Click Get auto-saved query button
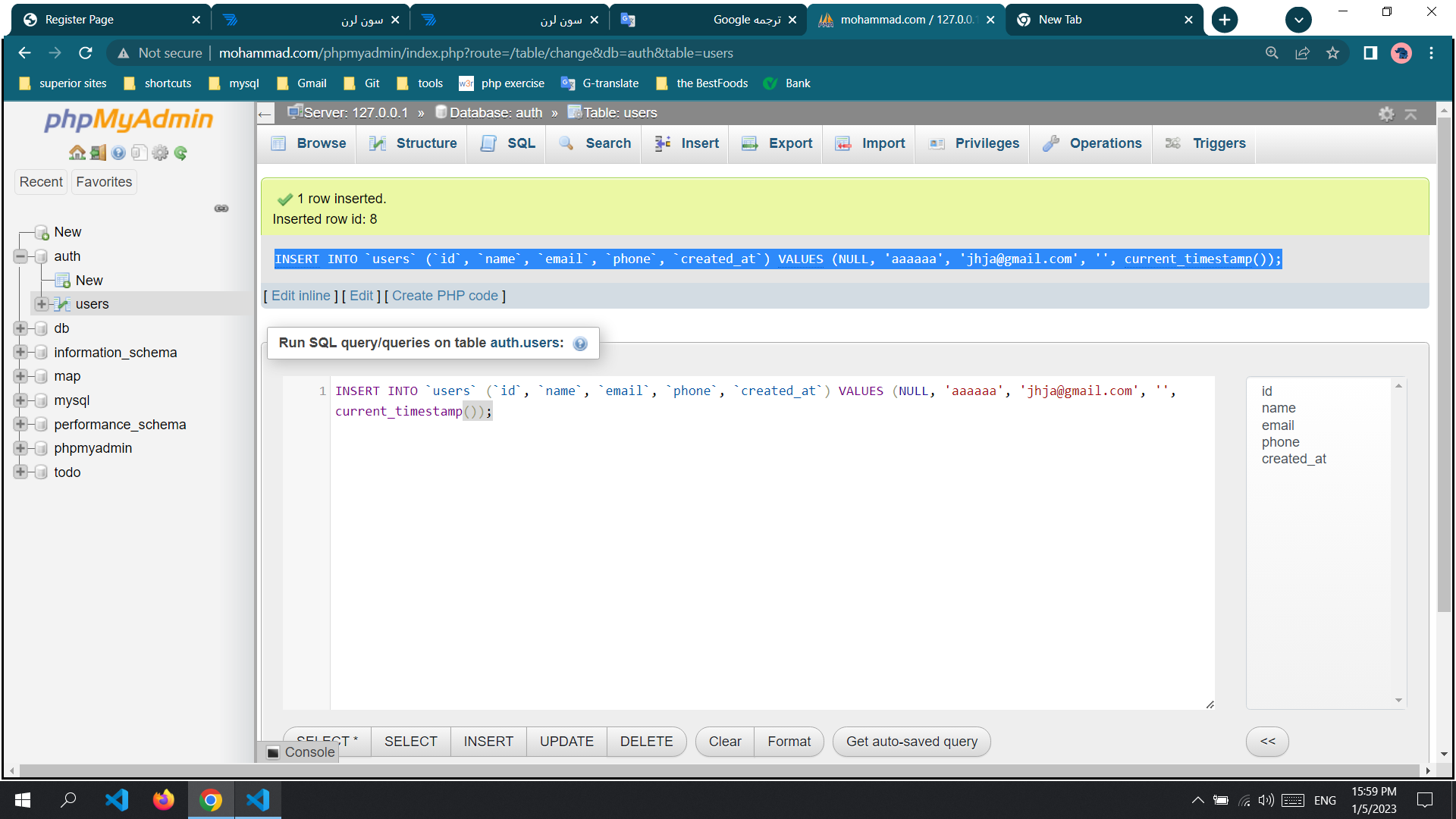This screenshot has width=1456, height=819. tap(912, 742)
